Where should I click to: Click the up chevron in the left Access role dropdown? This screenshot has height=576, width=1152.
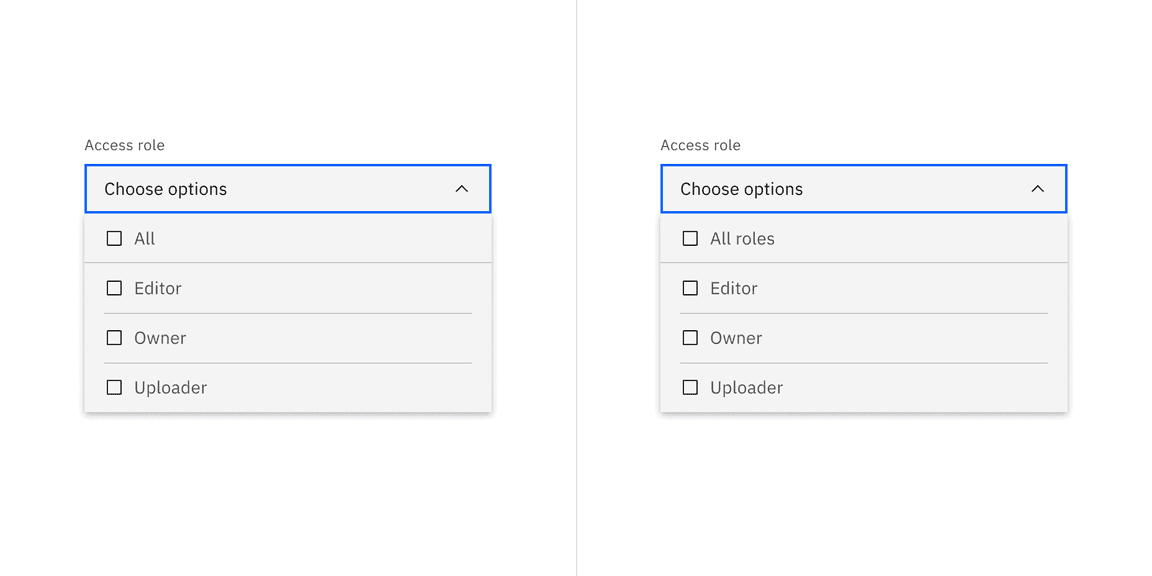[461, 189]
